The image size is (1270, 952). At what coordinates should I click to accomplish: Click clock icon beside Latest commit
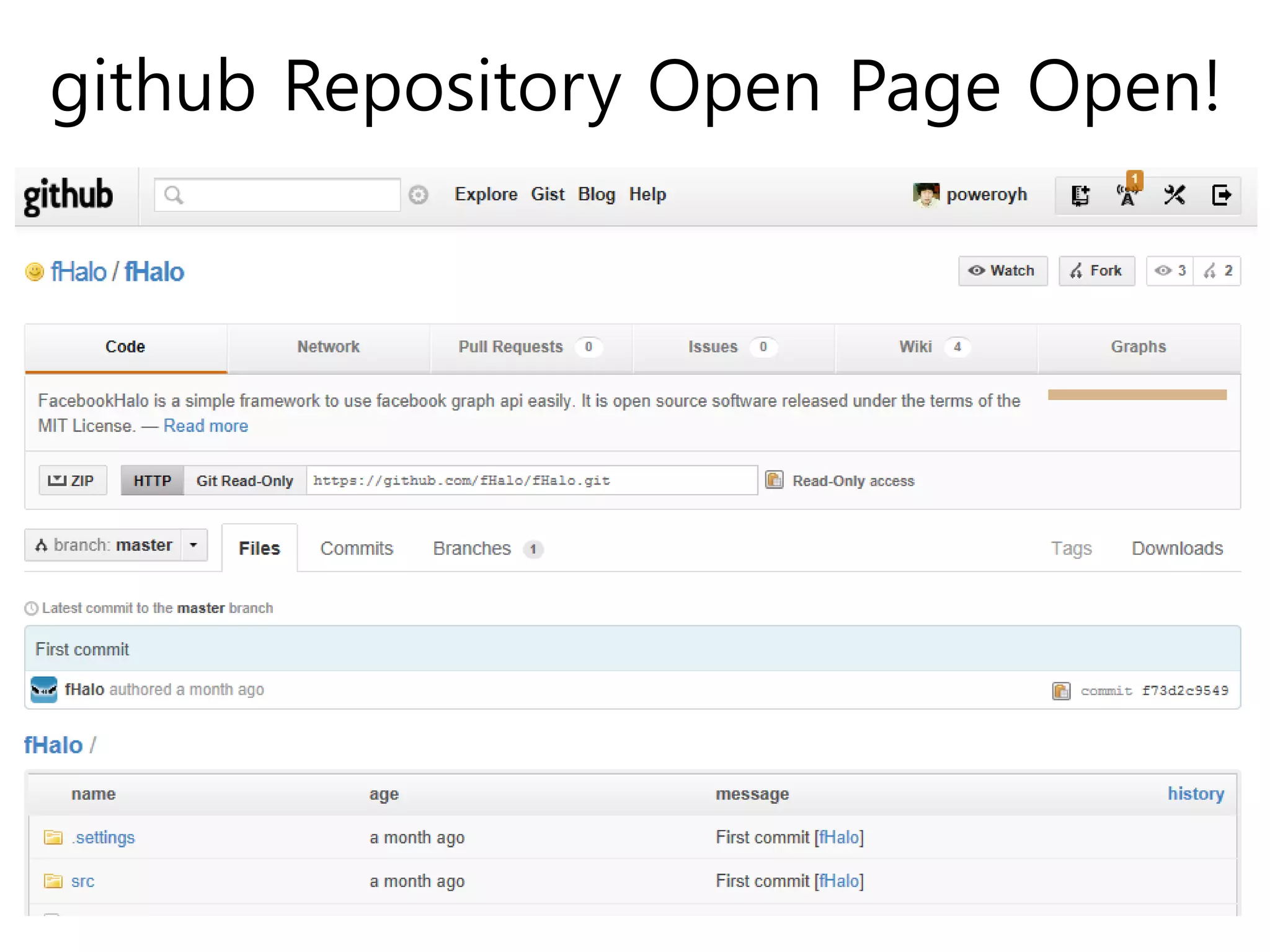point(32,609)
